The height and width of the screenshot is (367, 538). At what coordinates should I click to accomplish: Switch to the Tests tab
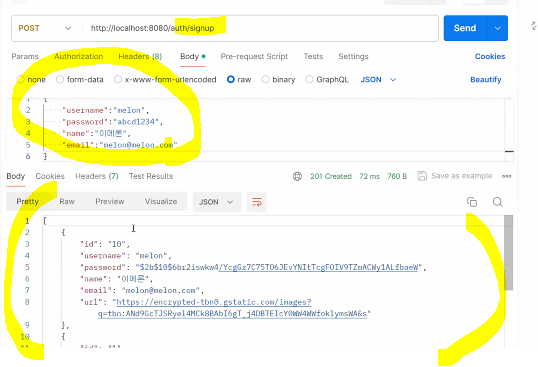(x=313, y=56)
